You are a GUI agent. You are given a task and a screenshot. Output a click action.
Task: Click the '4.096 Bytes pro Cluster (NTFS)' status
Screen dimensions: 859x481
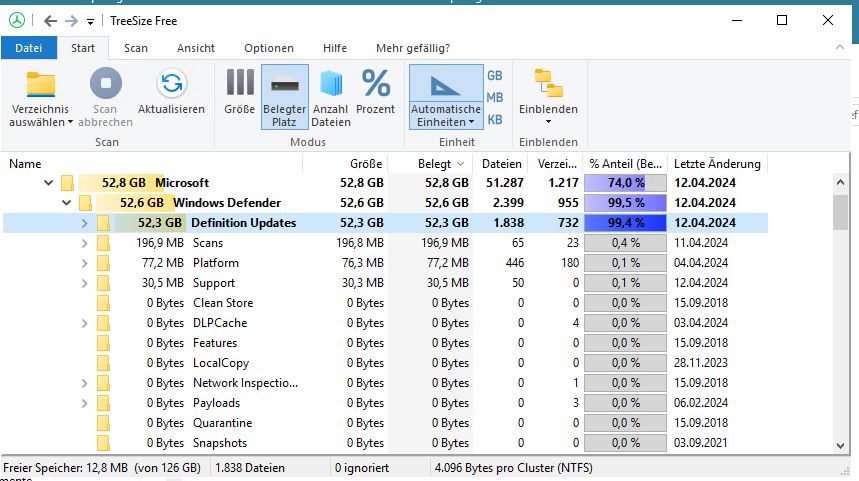[x=514, y=468]
